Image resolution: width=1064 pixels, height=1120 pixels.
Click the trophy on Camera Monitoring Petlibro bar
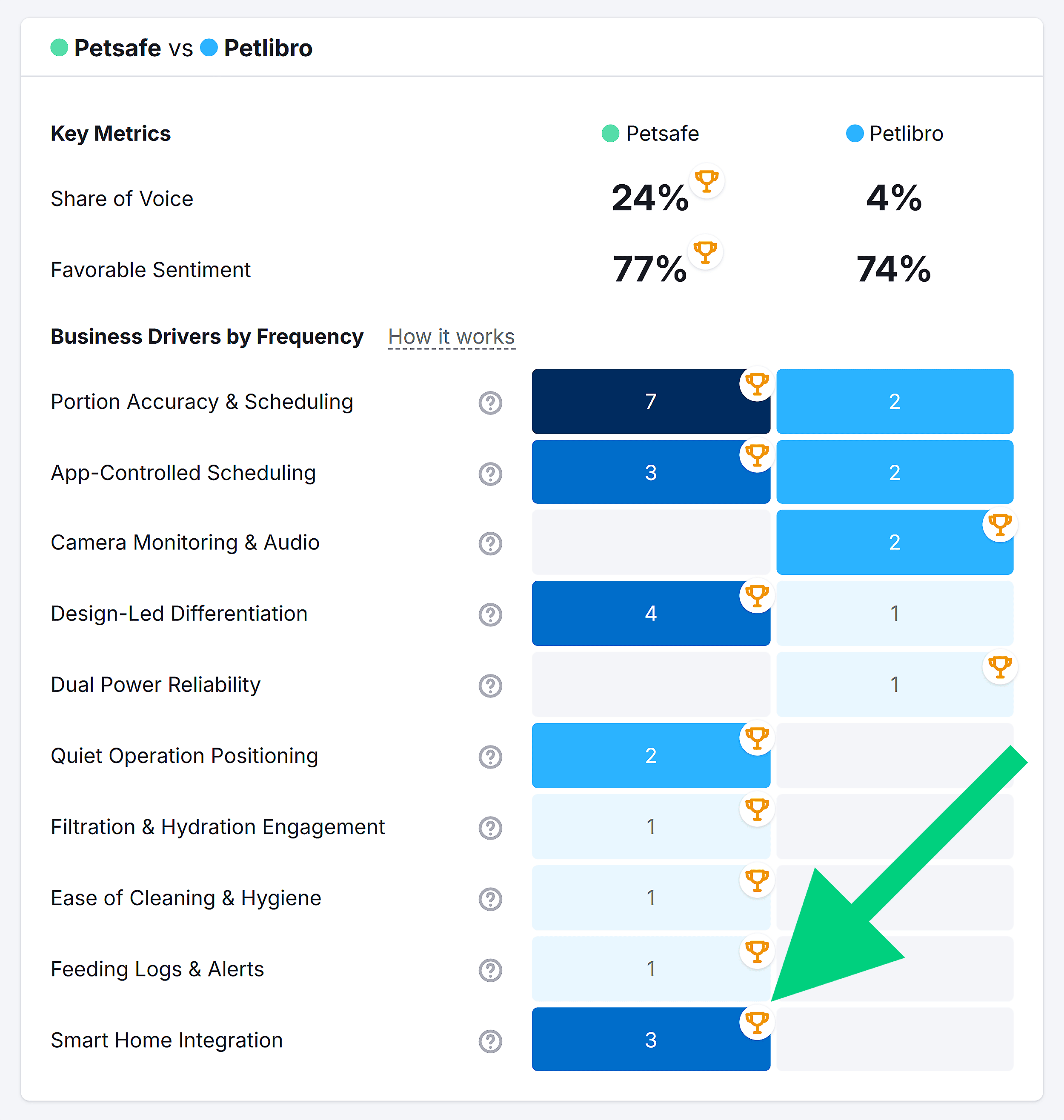pyautogui.click(x=1000, y=525)
